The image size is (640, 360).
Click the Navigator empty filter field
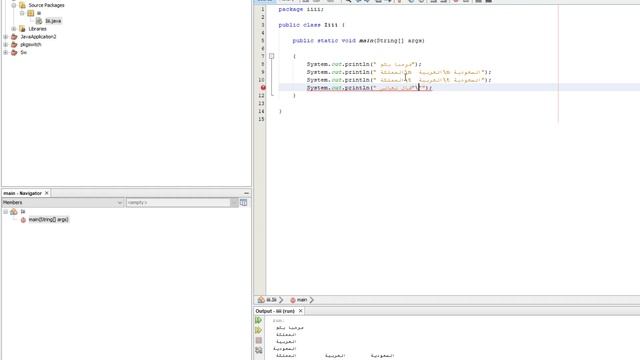coord(178,202)
